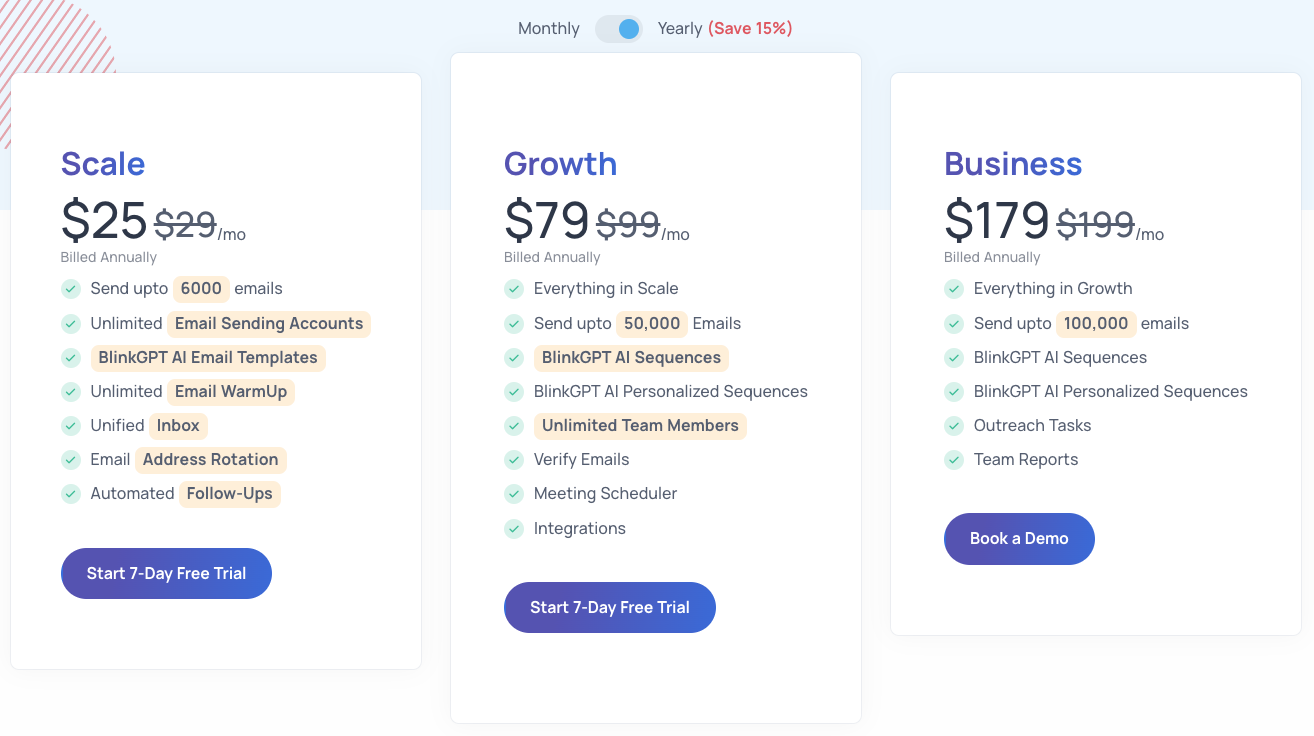Click checkmark icon next to Email Sending Accounts
Viewport: 1314px width, 736px height.
coord(71,324)
